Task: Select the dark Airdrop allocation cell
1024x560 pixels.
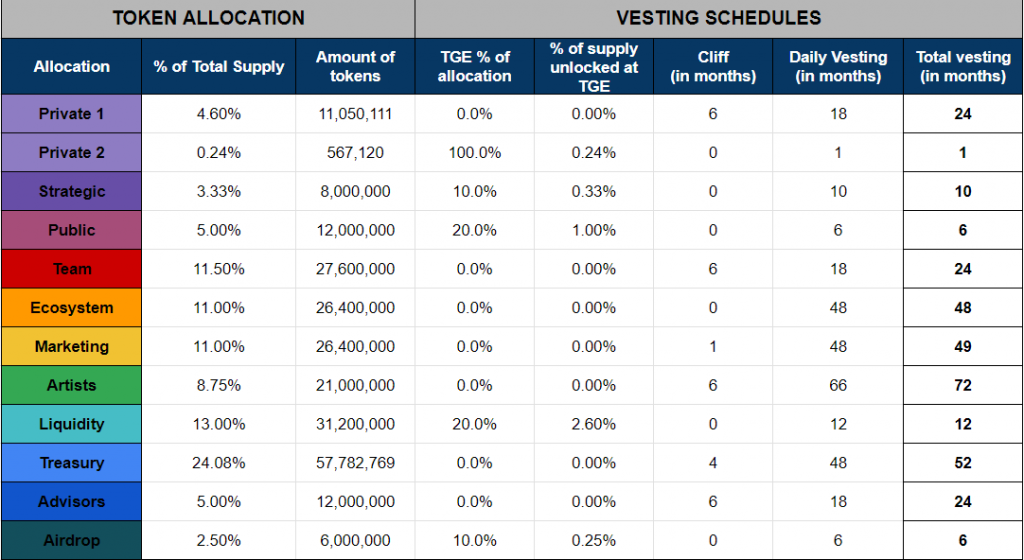Action: (71, 540)
